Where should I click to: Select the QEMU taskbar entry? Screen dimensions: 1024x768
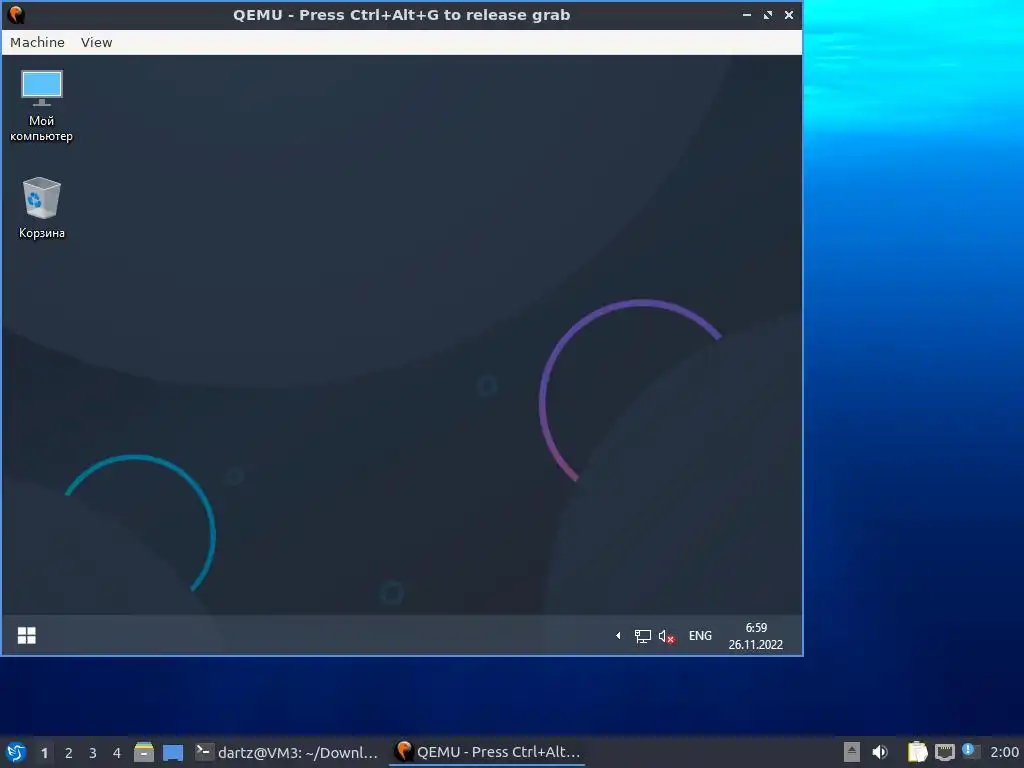click(x=488, y=752)
